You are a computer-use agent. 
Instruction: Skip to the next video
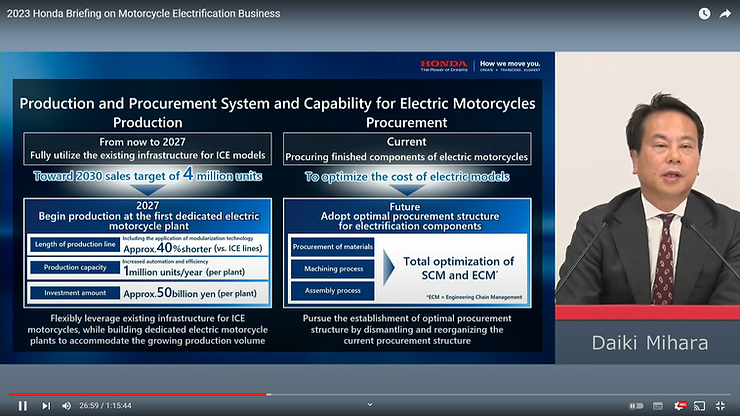pos(46,406)
